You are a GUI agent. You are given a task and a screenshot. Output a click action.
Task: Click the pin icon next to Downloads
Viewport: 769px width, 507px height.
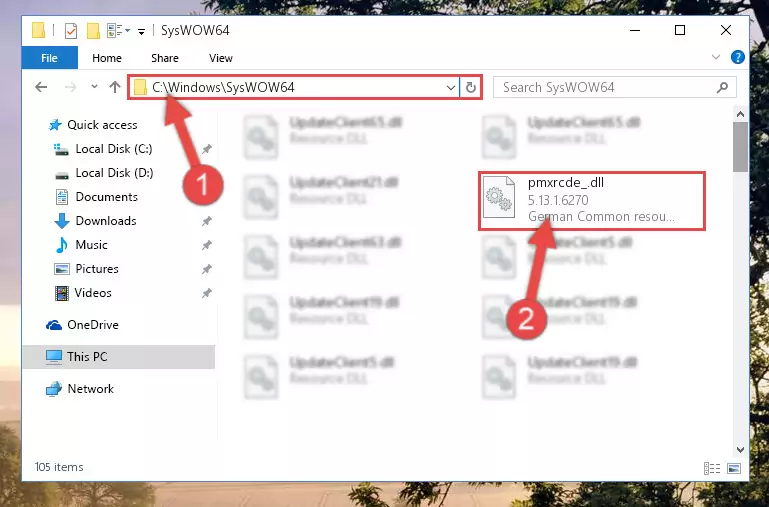click(x=207, y=221)
